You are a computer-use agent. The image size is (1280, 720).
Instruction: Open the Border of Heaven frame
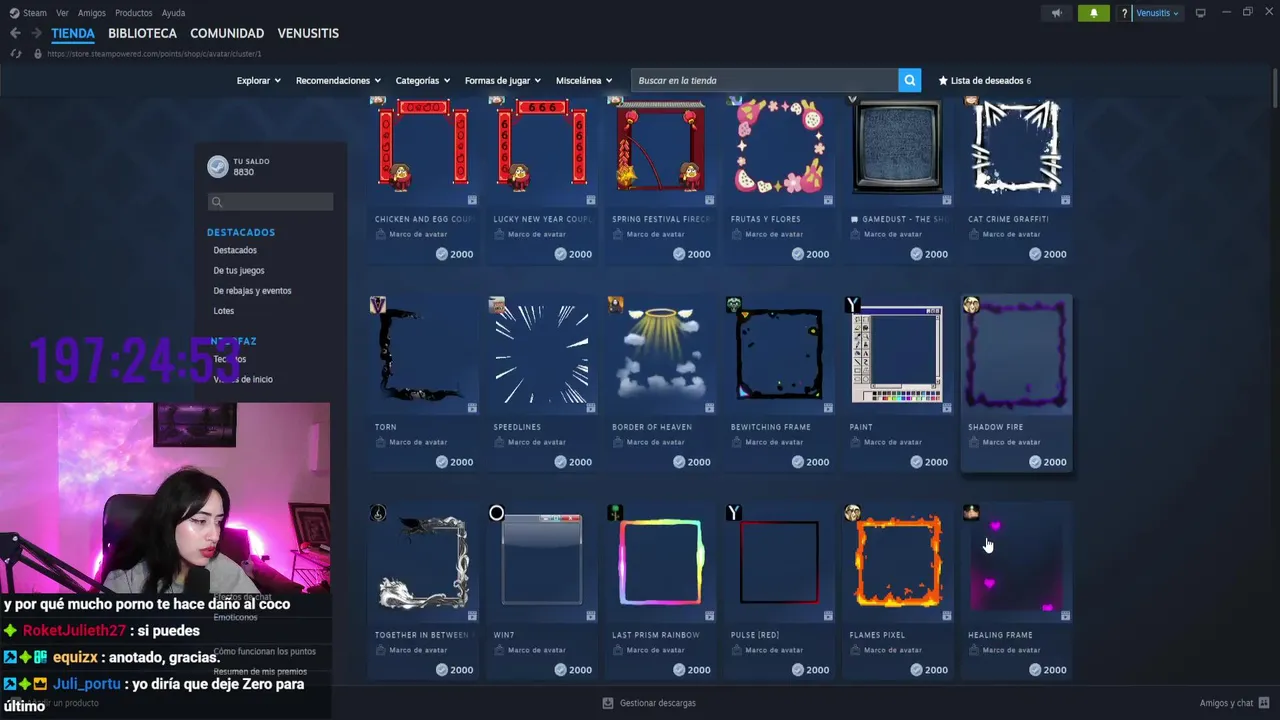660,355
